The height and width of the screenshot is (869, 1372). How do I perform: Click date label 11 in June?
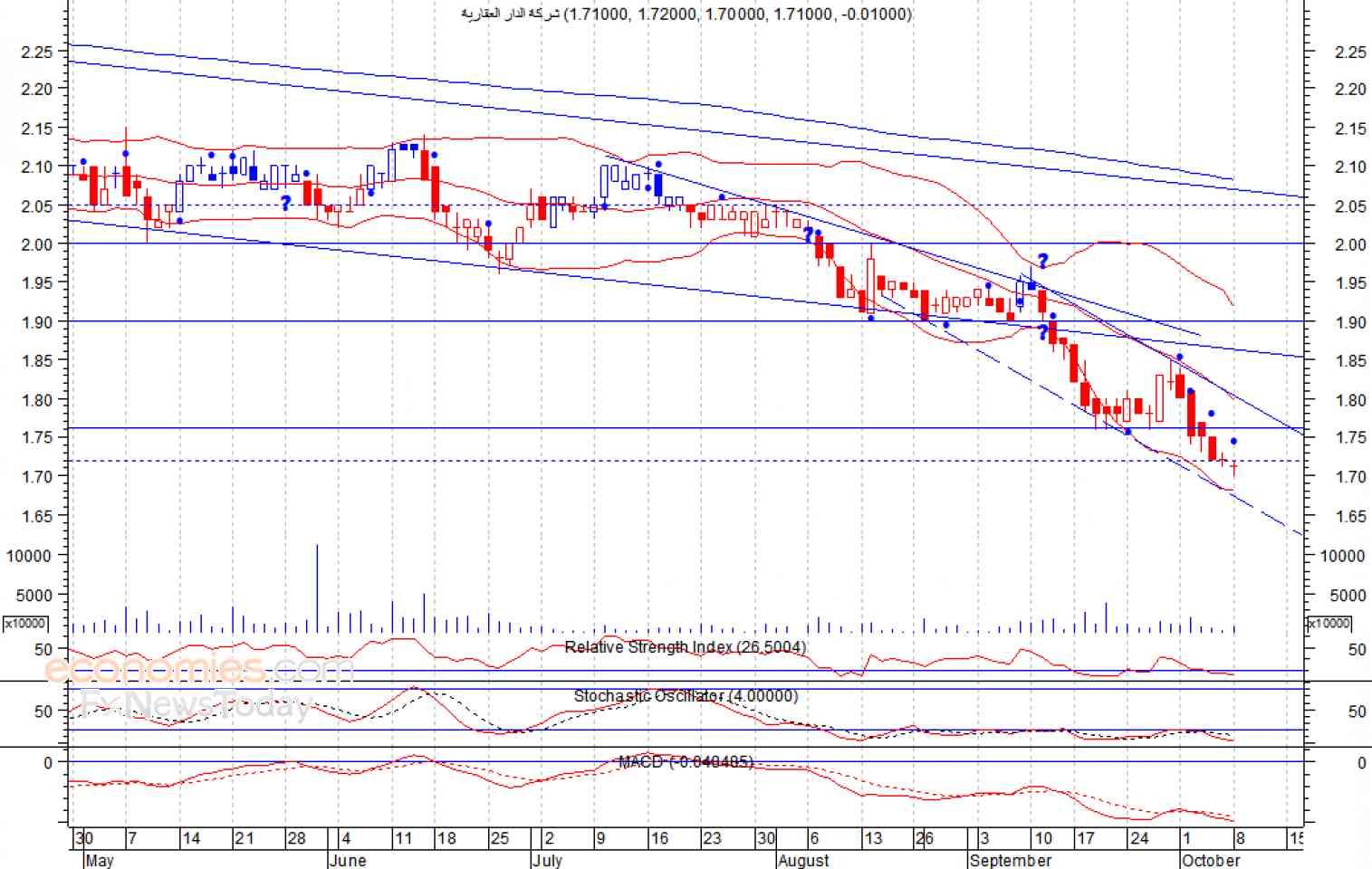[403, 838]
